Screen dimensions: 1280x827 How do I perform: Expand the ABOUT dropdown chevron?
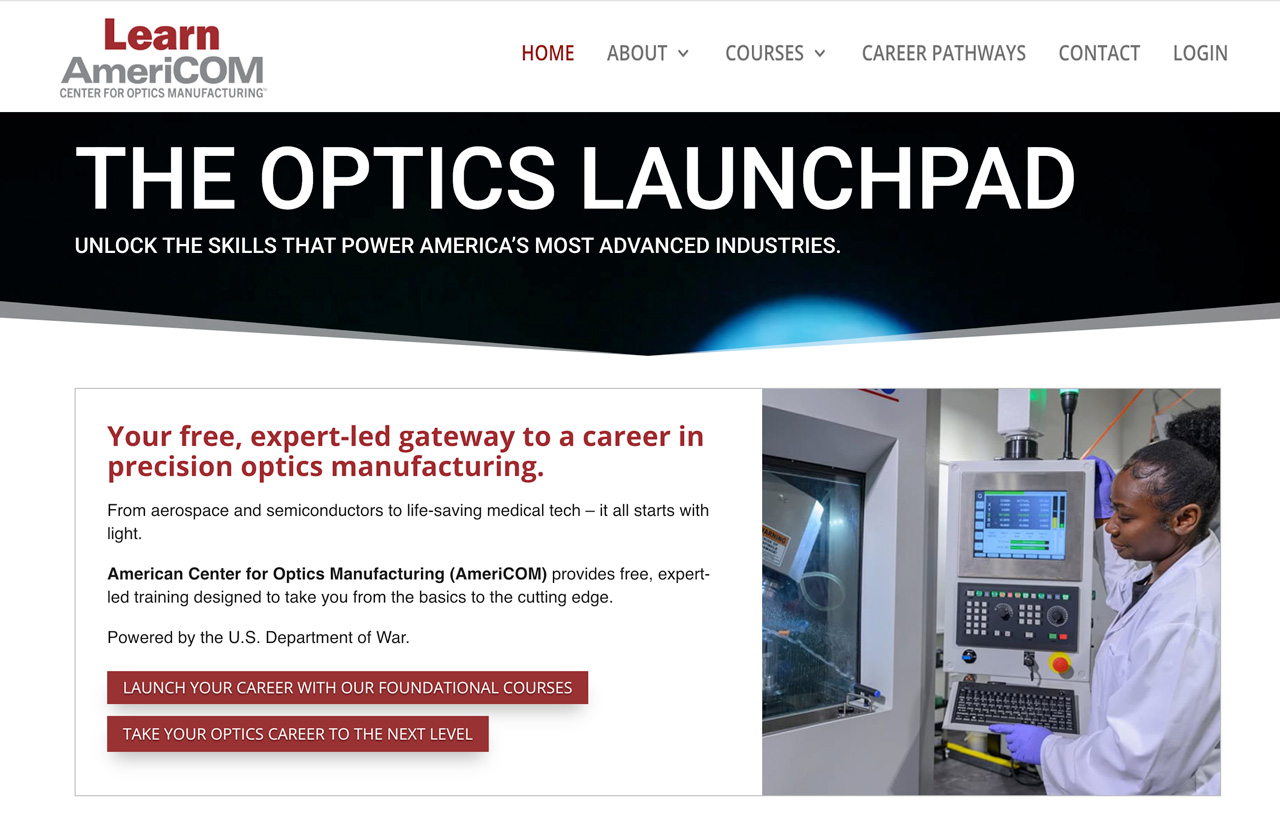[684, 53]
